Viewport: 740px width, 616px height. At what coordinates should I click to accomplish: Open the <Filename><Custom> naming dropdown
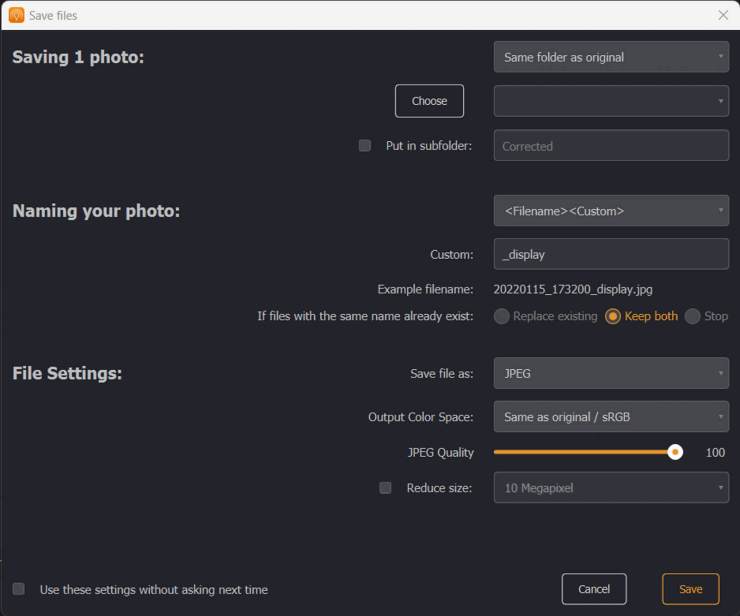(x=611, y=211)
